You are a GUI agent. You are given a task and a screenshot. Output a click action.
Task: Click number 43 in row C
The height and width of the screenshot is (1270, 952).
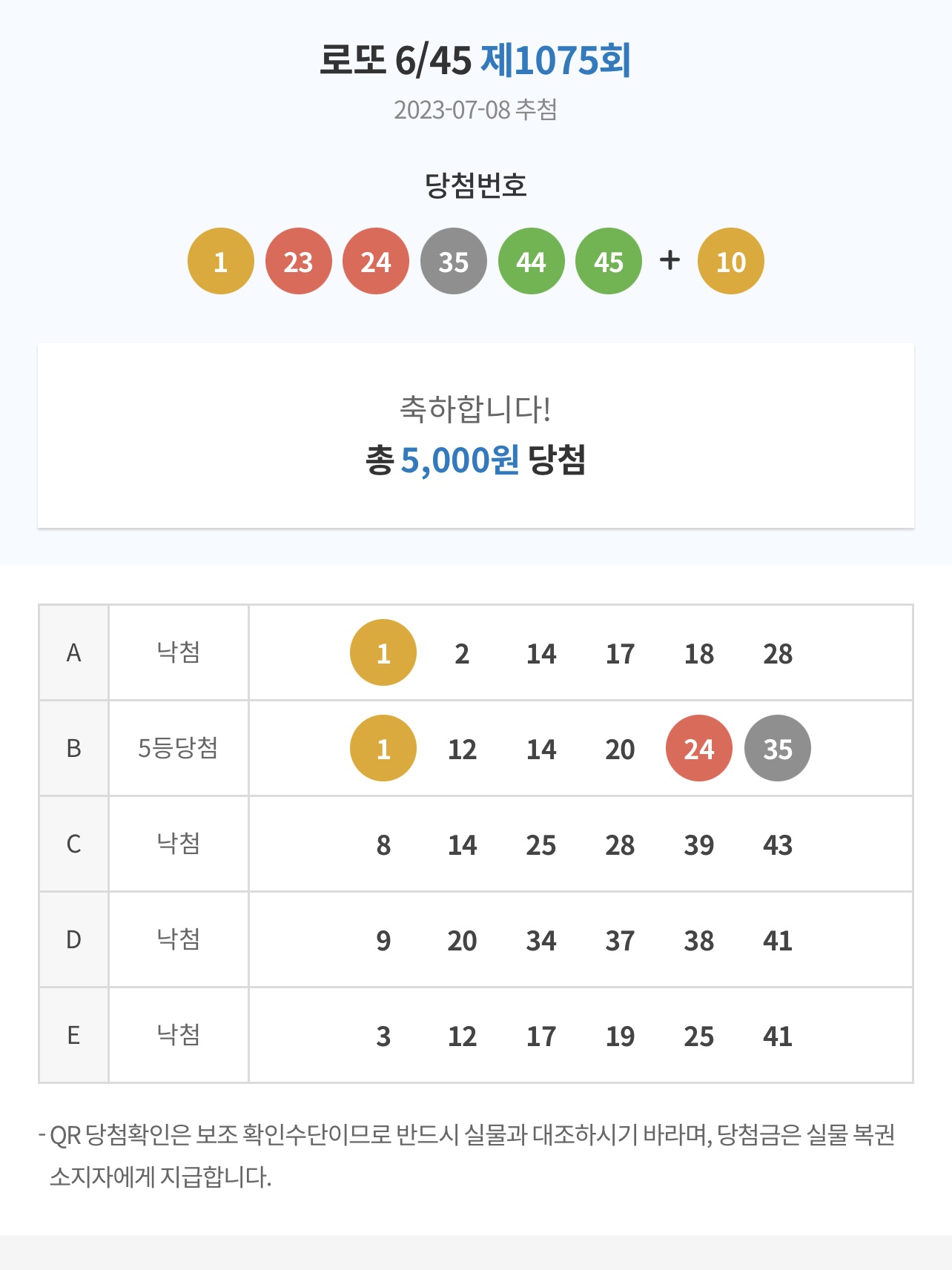point(778,844)
